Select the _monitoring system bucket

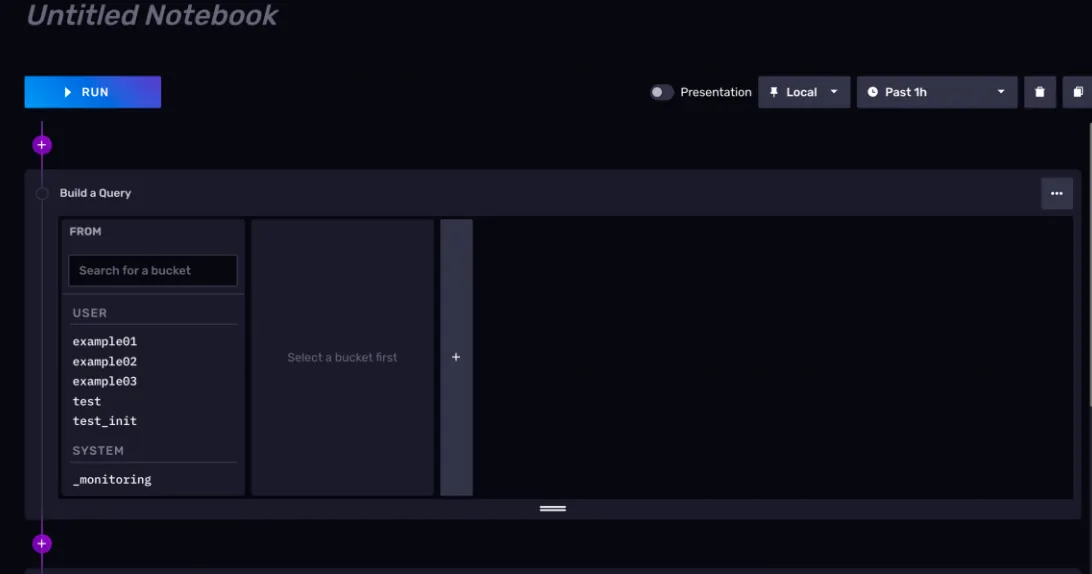click(x=112, y=480)
